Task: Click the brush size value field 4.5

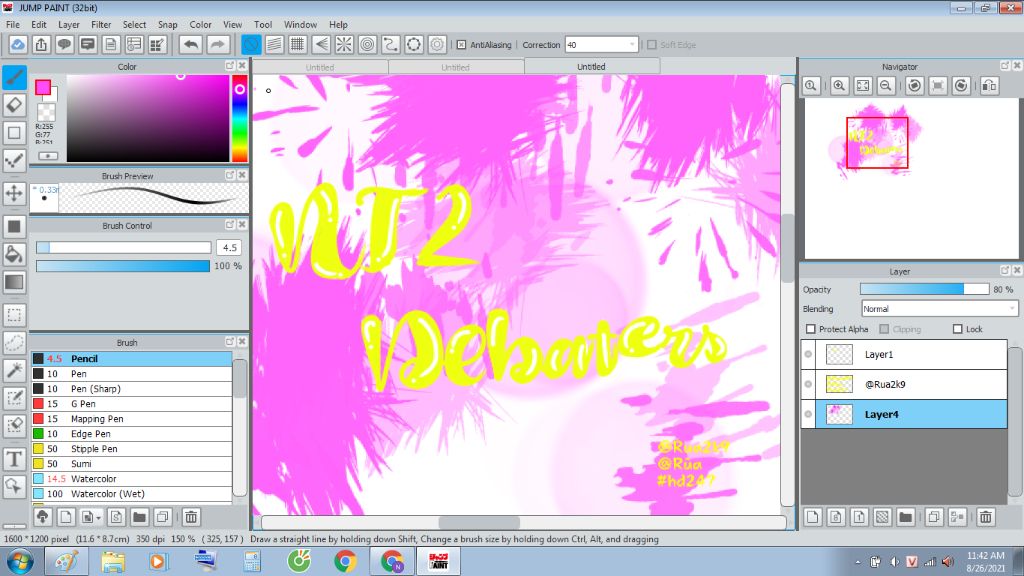Action: pos(229,248)
